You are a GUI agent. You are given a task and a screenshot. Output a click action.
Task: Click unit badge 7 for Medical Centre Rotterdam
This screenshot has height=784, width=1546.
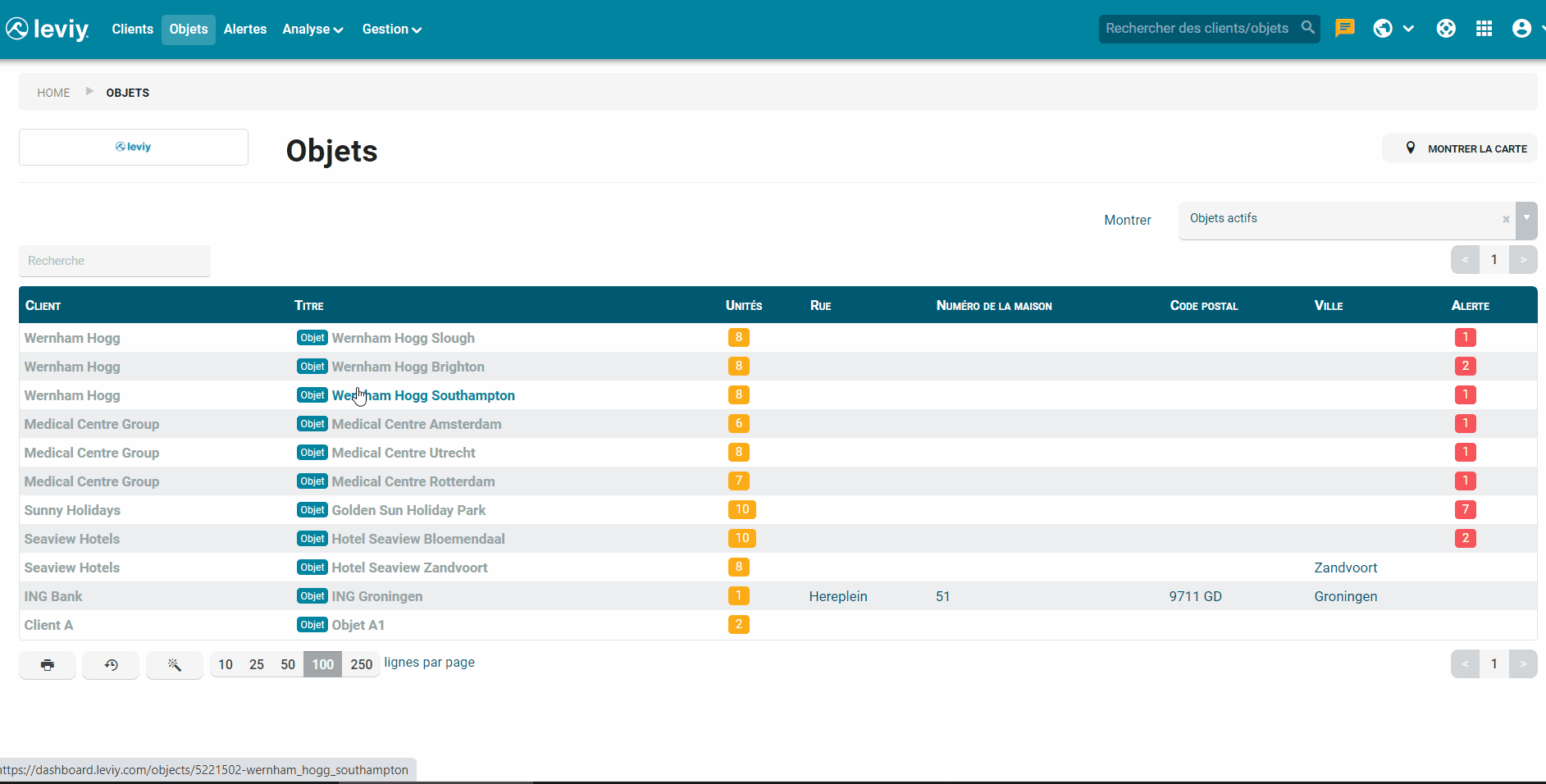[738, 481]
